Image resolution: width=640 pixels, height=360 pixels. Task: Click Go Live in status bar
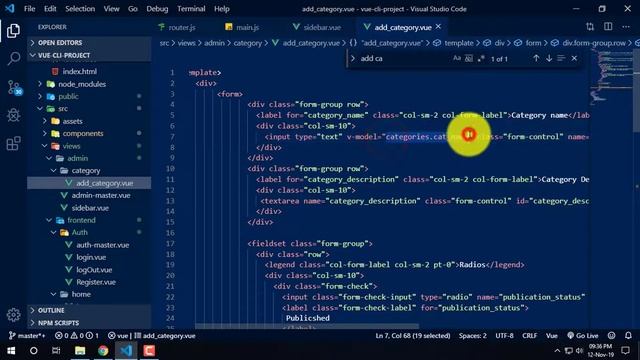point(582,336)
